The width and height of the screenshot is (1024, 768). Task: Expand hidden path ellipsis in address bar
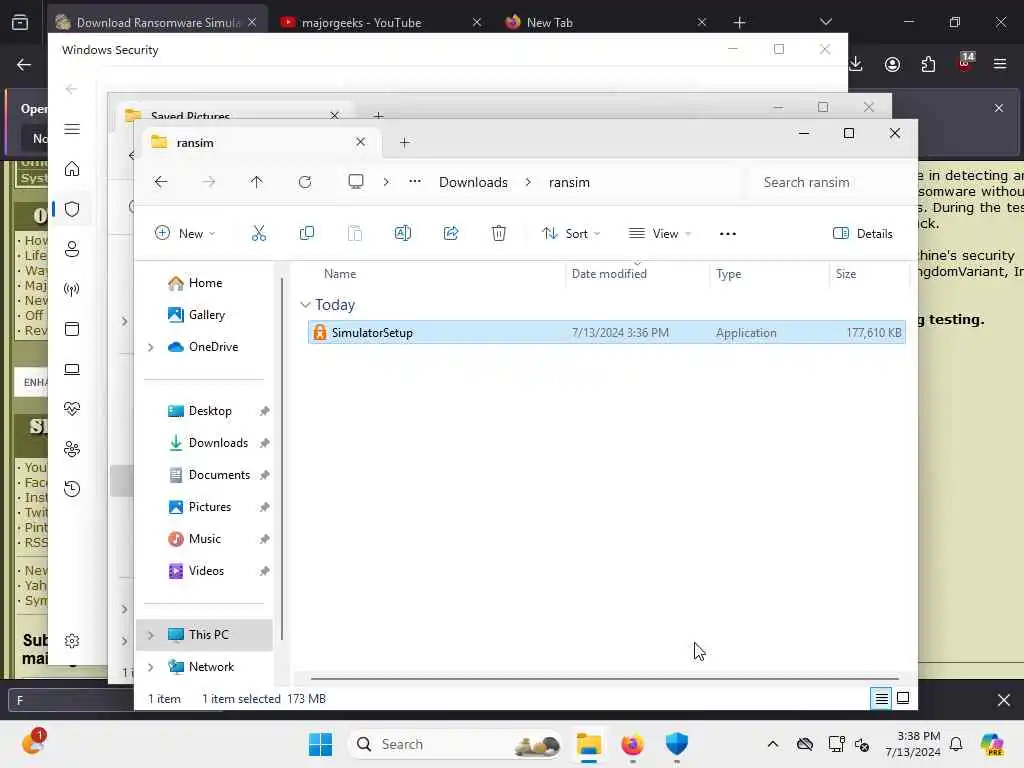click(x=415, y=182)
